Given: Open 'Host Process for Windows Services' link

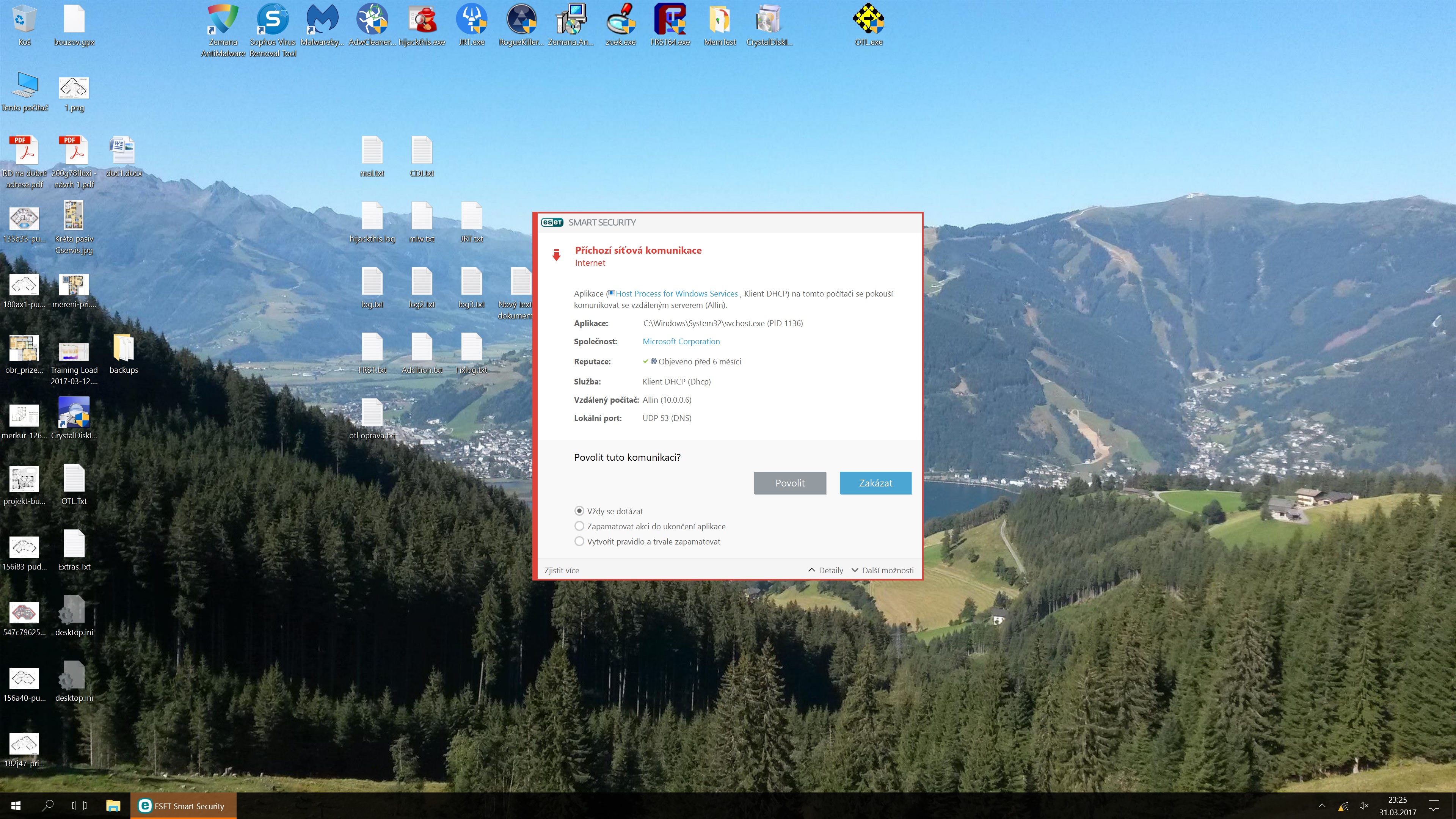Looking at the screenshot, I should tap(676, 293).
